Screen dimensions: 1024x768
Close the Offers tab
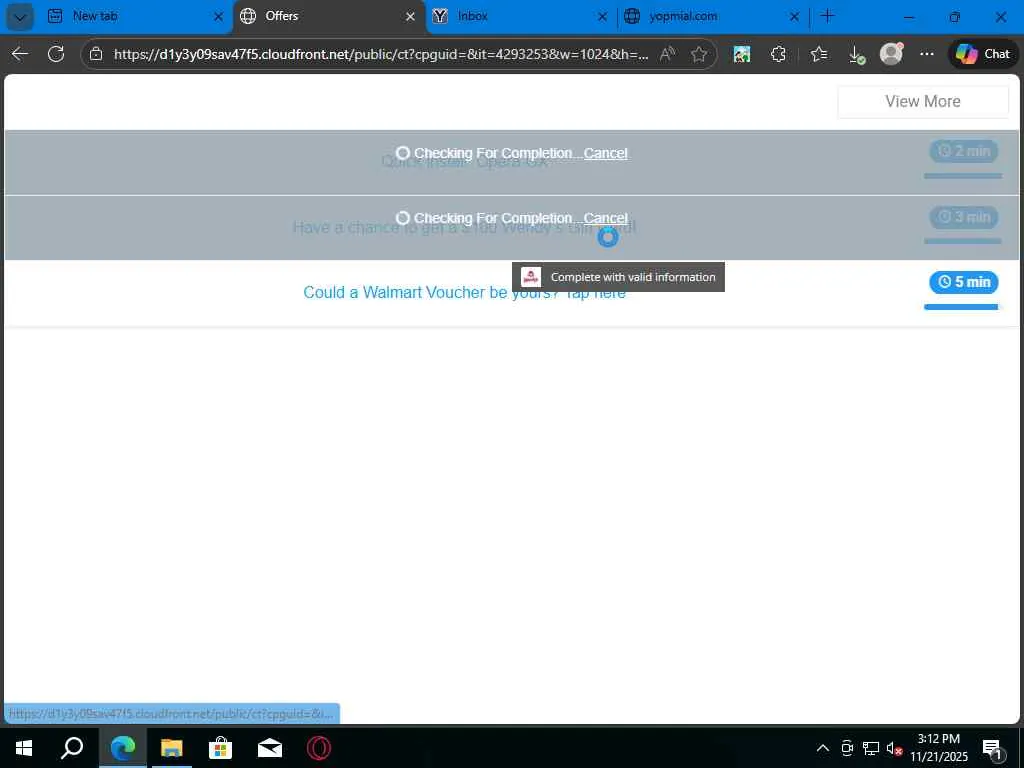(410, 17)
